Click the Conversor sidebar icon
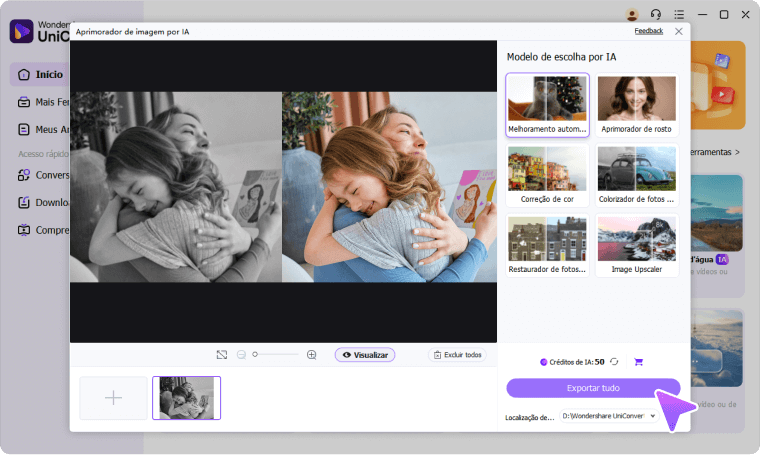This screenshot has height=455, width=760. (x=24, y=175)
